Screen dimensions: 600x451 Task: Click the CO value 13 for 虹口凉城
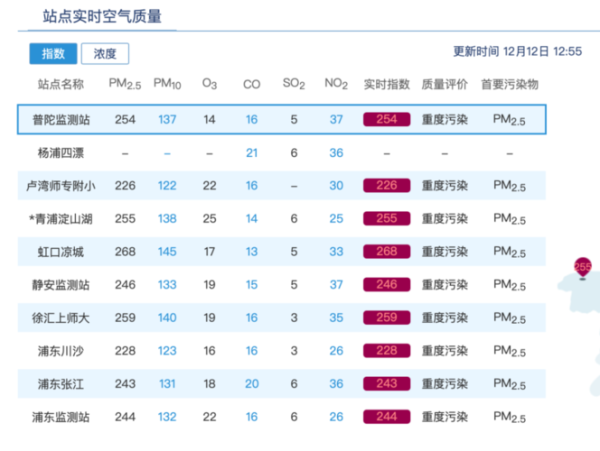(251, 252)
